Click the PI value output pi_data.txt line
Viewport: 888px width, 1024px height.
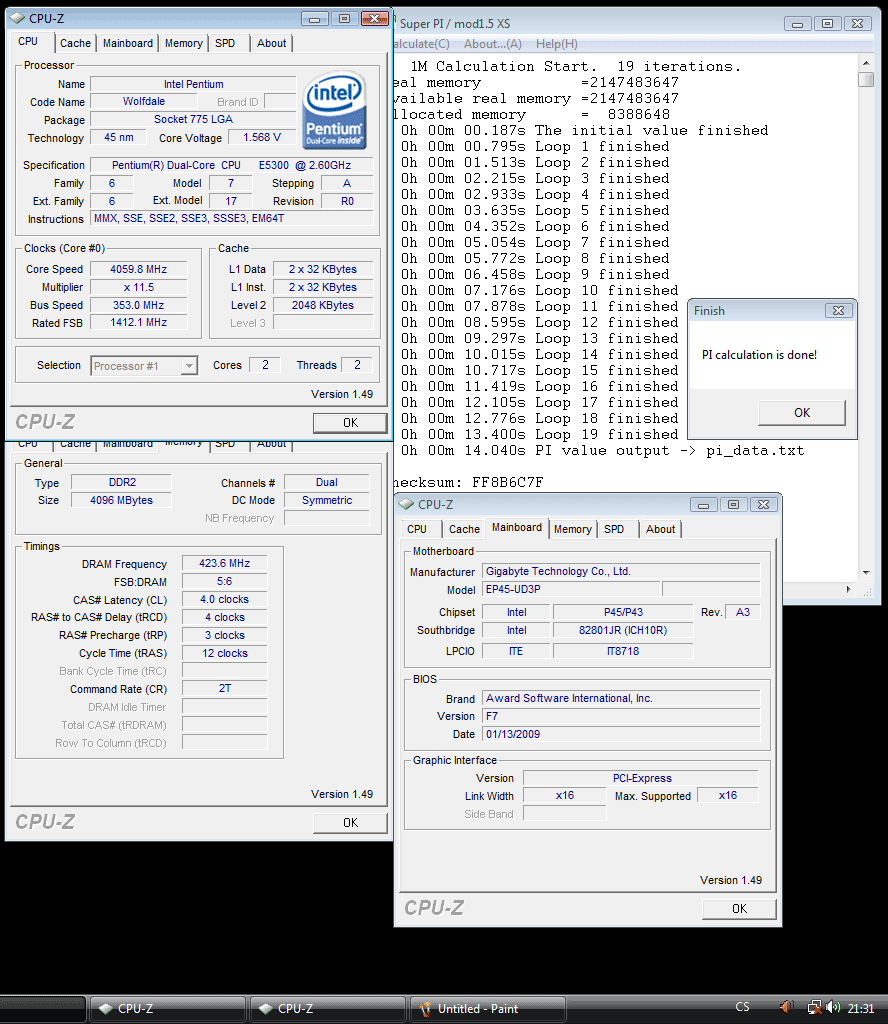(x=602, y=451)
